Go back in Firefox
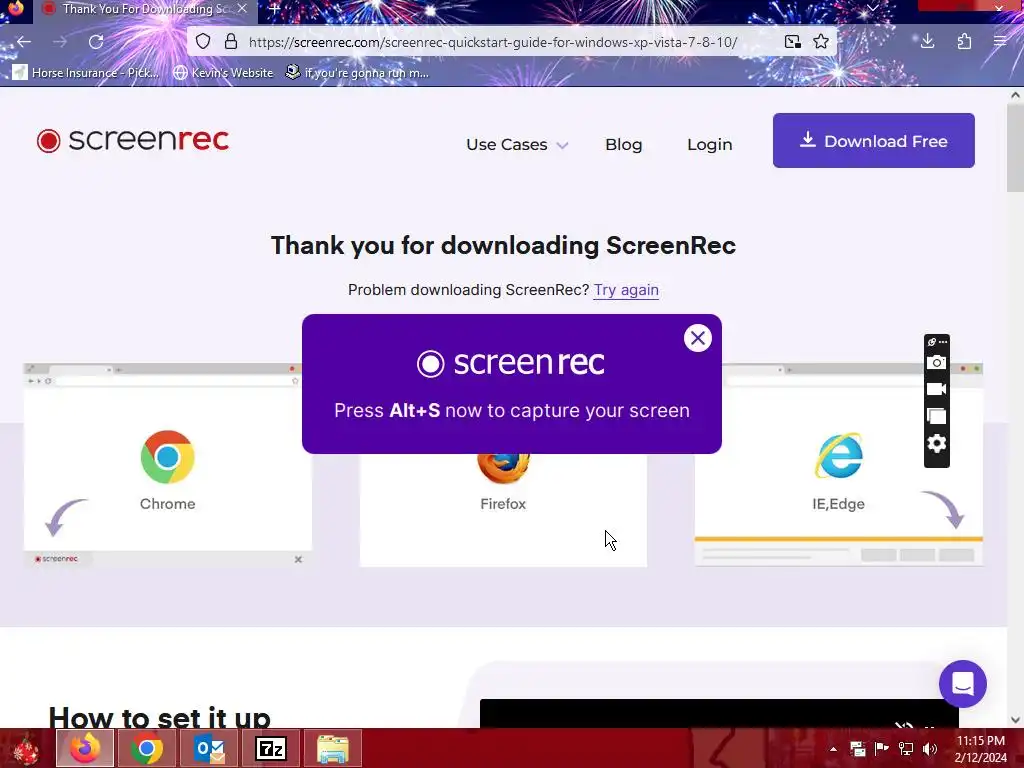This screenshot has height=768, width=1024. click(24, 42)
